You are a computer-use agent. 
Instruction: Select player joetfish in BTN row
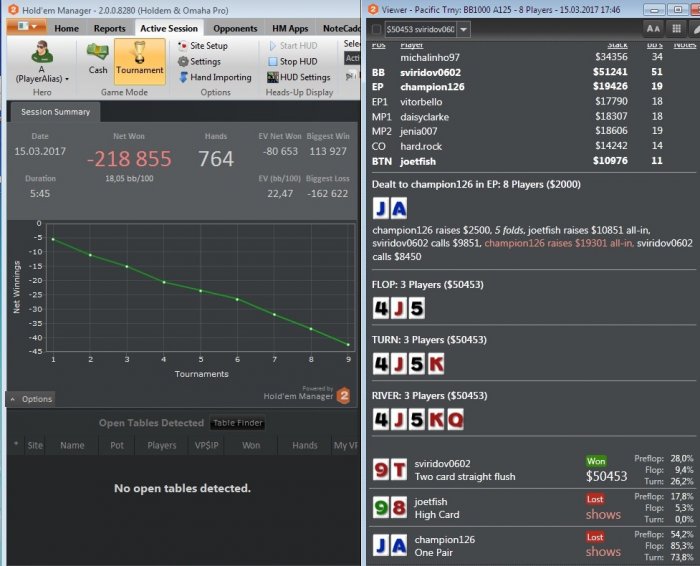tap(418, 162)
